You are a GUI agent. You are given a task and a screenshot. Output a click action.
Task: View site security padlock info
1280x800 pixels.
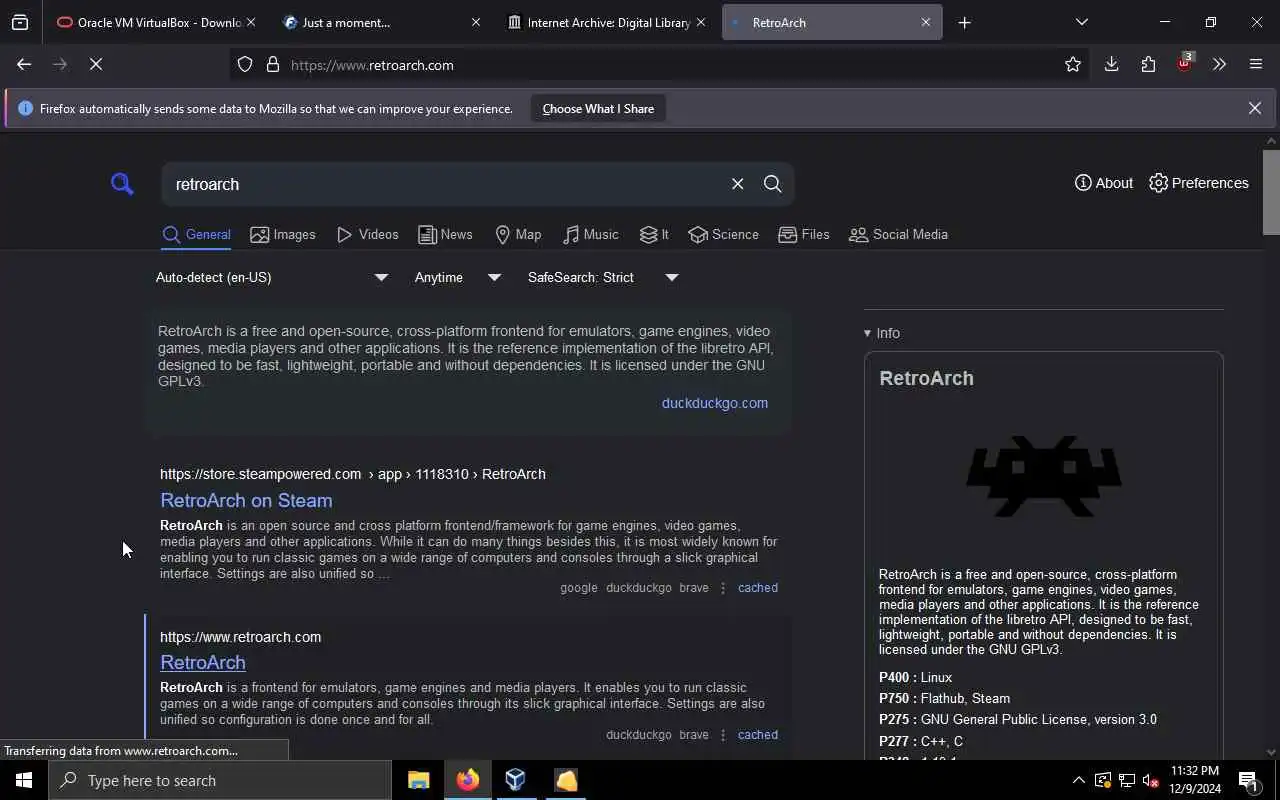point(272,64)
